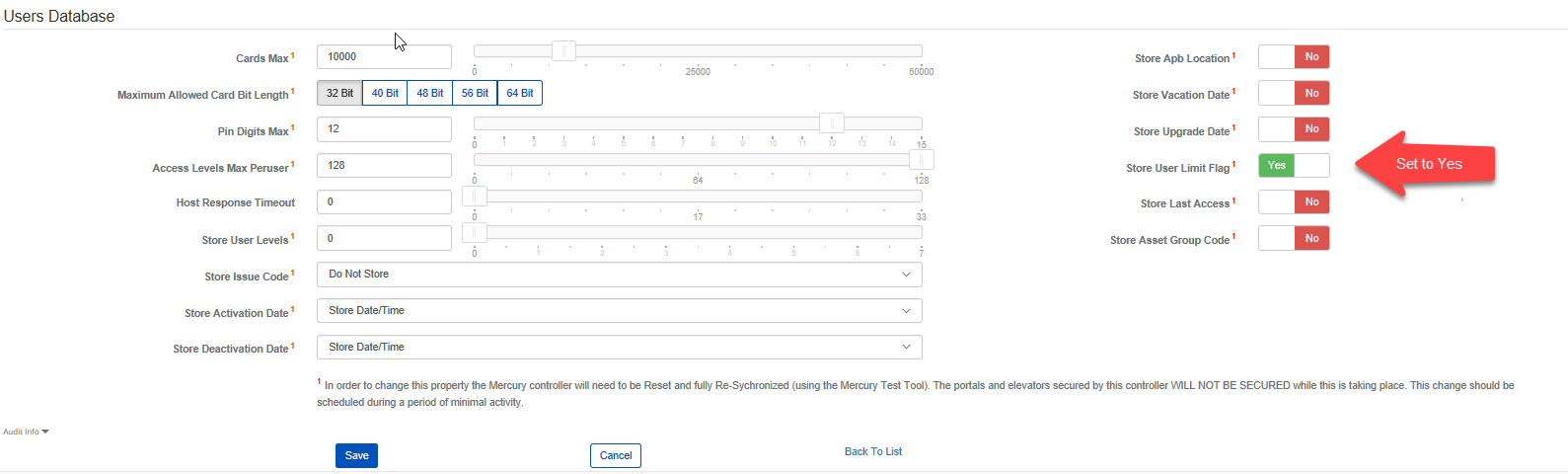Toggle the Store Vacation Date switch

pos(1293,94)
